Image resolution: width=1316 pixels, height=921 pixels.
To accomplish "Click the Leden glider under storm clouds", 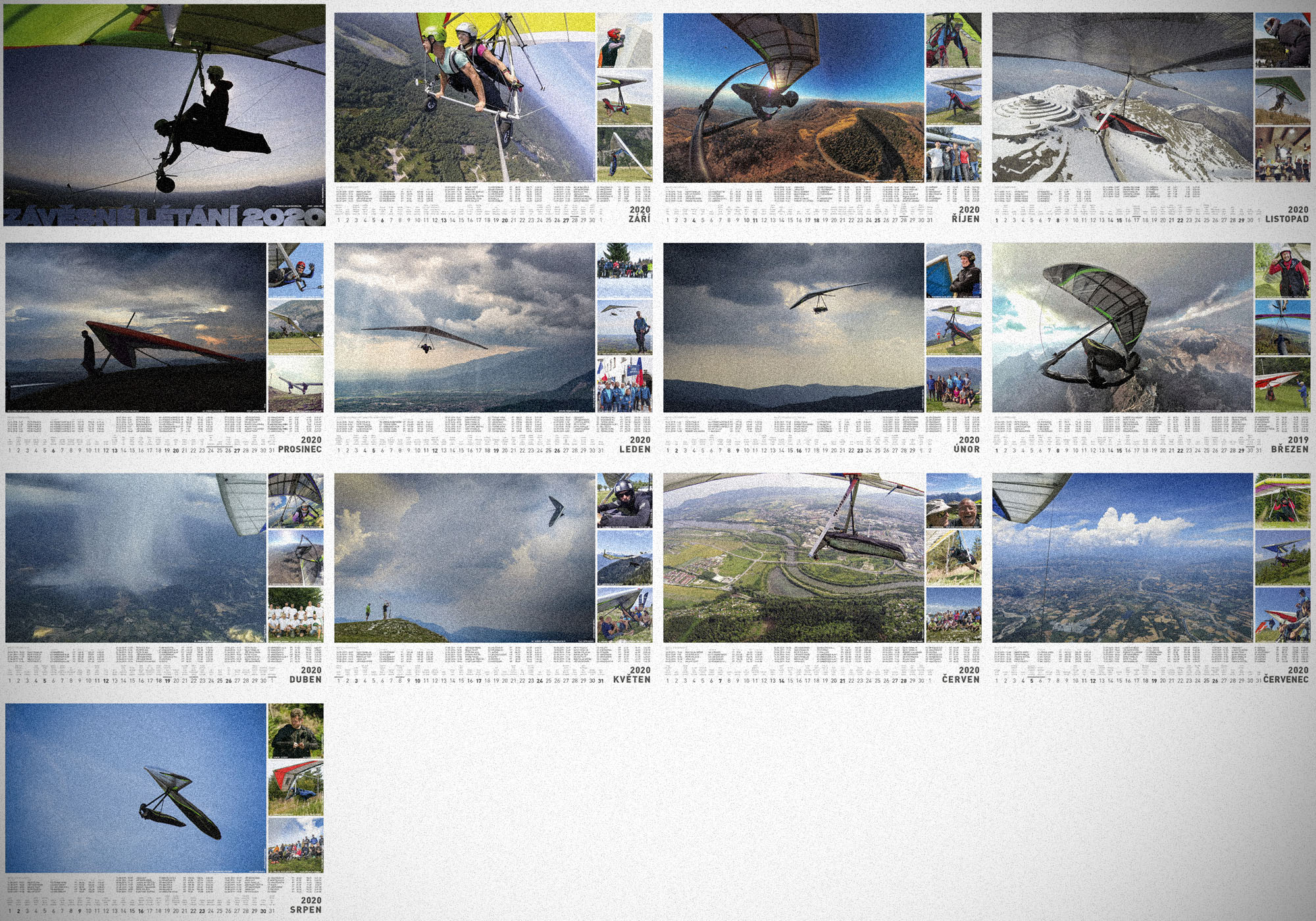I will (465, 328).
